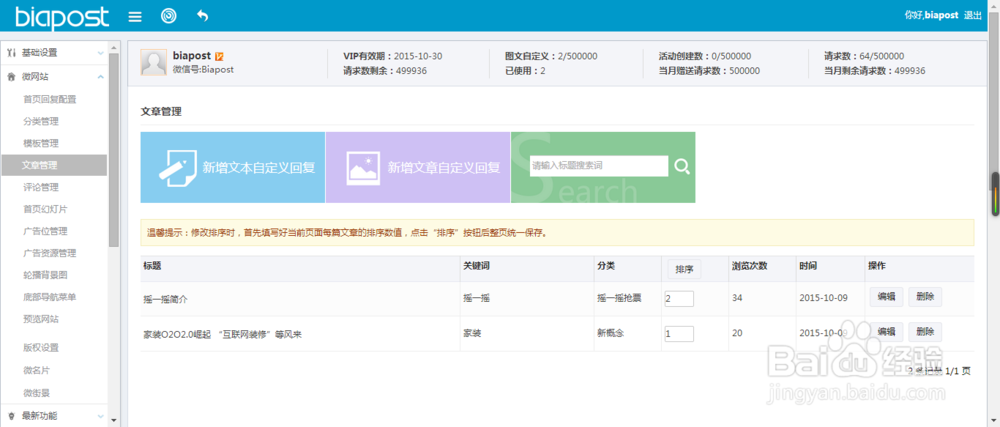Click the orange VIP badge beside biapost
The image size is (1000, 427).
219,57
